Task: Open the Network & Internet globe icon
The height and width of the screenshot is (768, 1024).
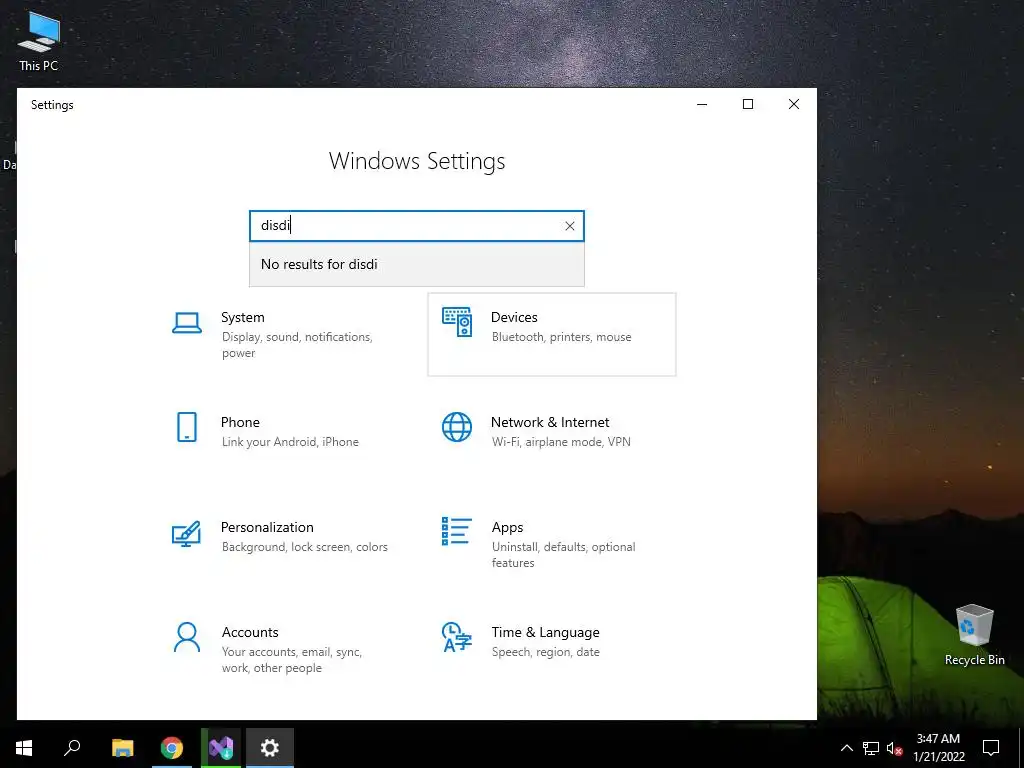Action: click(x=457, y=427)
